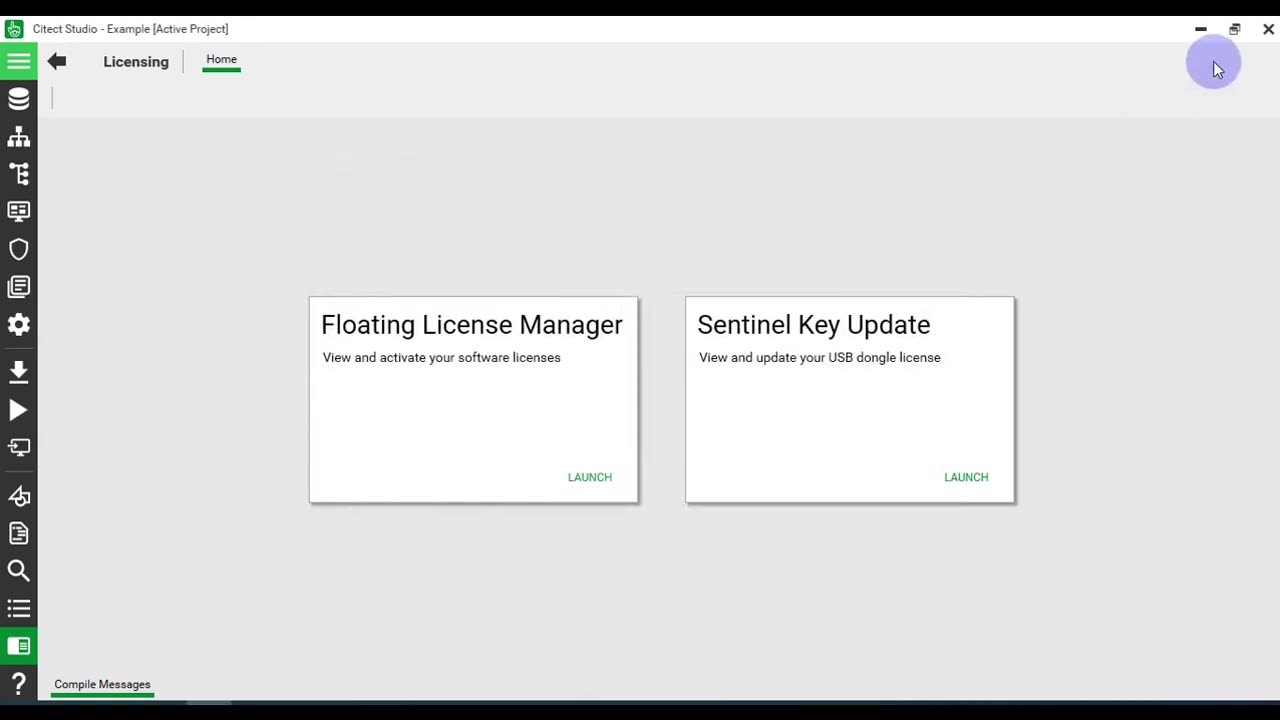Switch to the Home tab
Image resolution: width=1280 pixels, height=720 pixels.
[222, 60]
